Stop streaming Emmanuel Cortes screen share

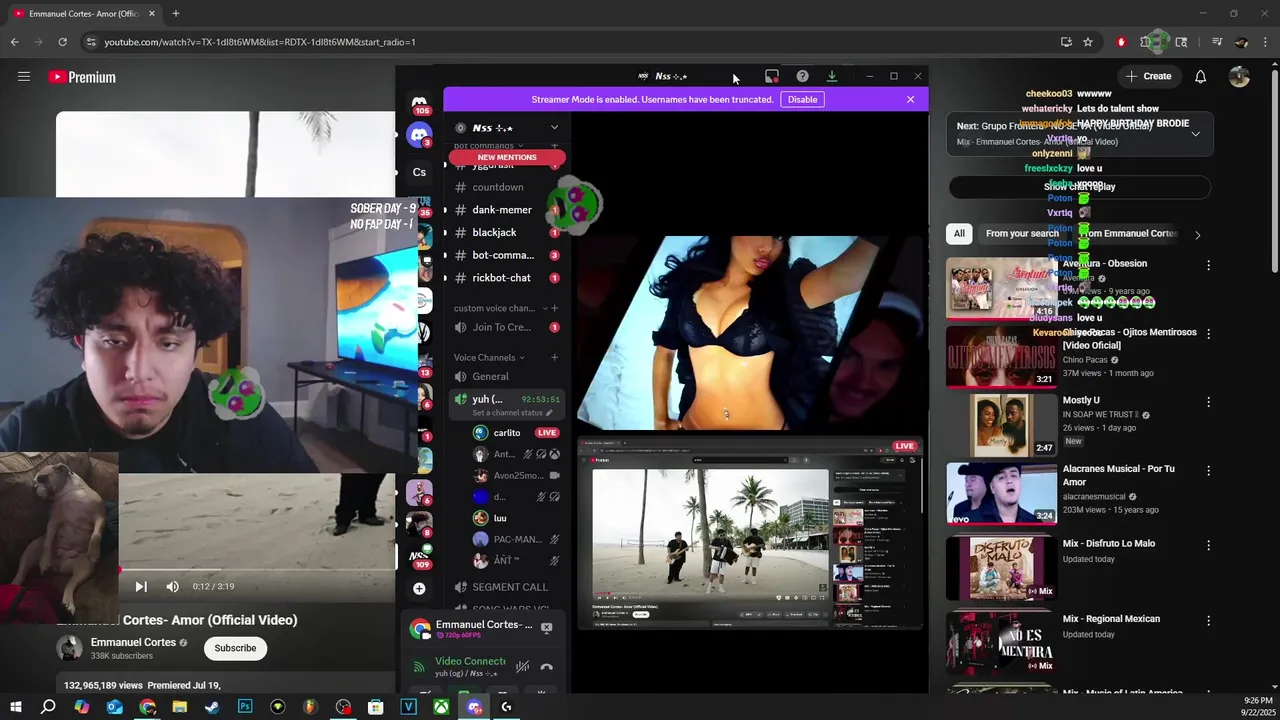point(546,628)
